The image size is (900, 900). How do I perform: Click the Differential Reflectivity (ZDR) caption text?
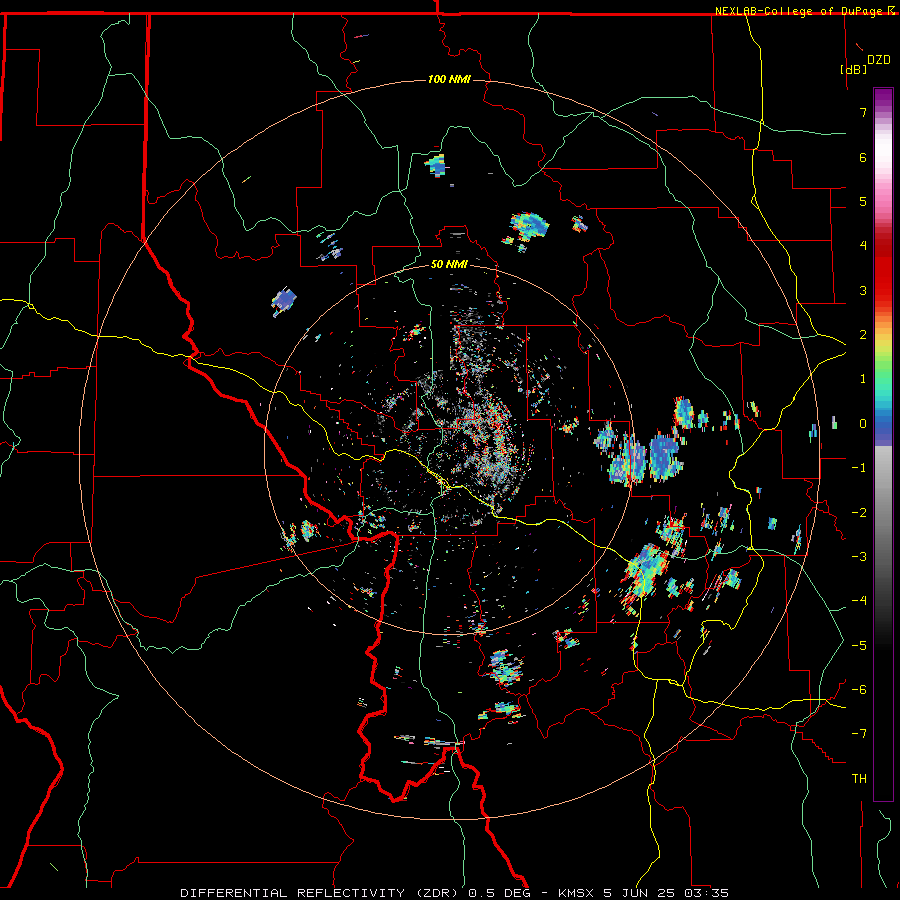coord(321,893)
